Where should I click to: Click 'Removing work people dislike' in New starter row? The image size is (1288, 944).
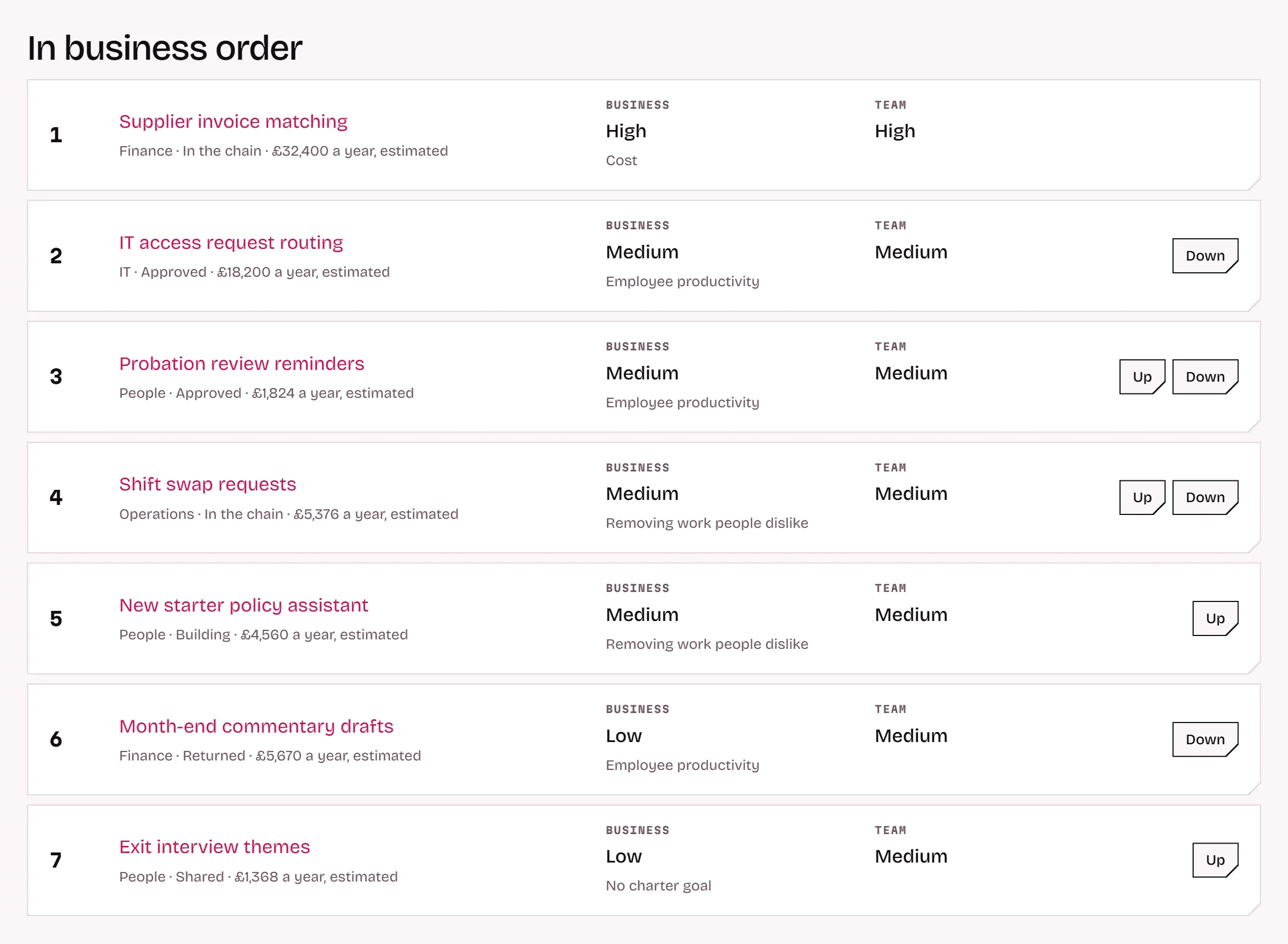707,644
